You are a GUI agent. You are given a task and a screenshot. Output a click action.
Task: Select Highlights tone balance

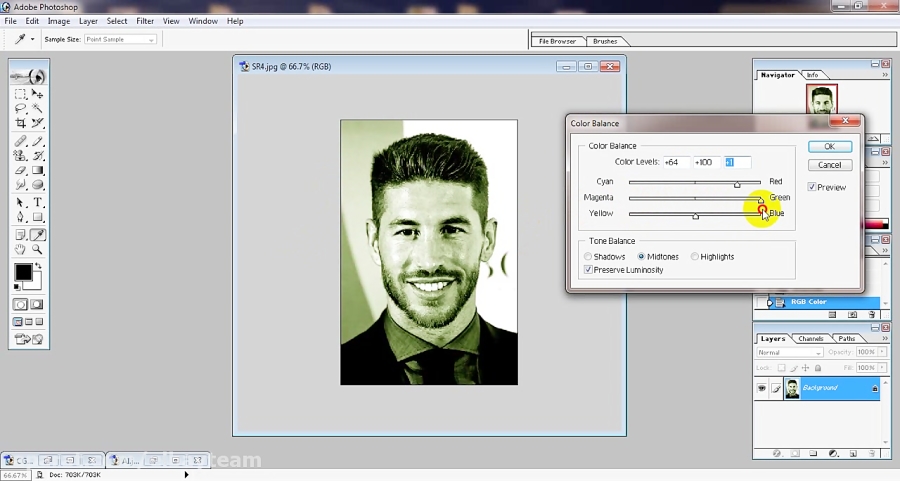tap(695, 257)
